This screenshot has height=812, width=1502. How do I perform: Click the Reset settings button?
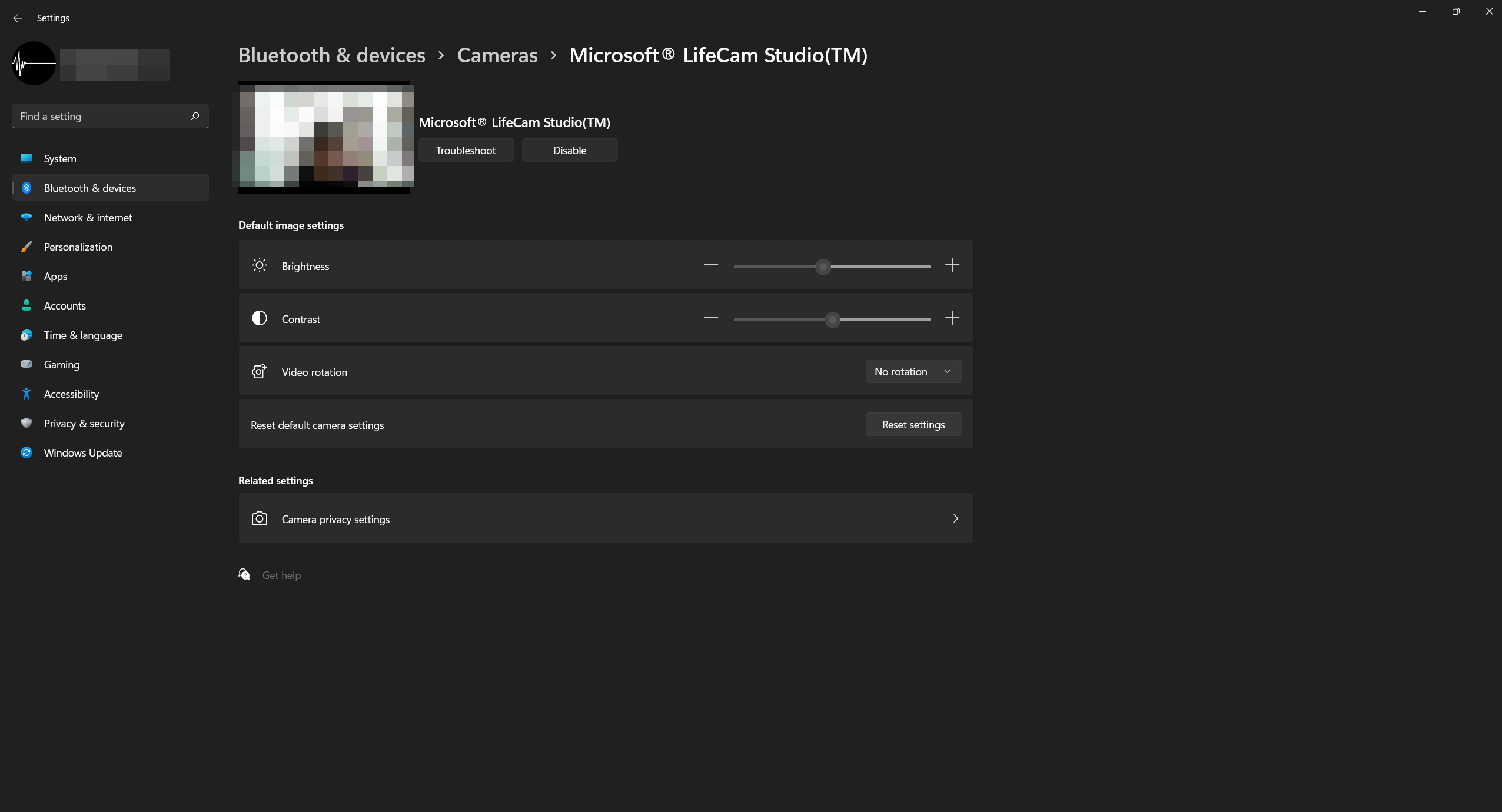point(913,424)
